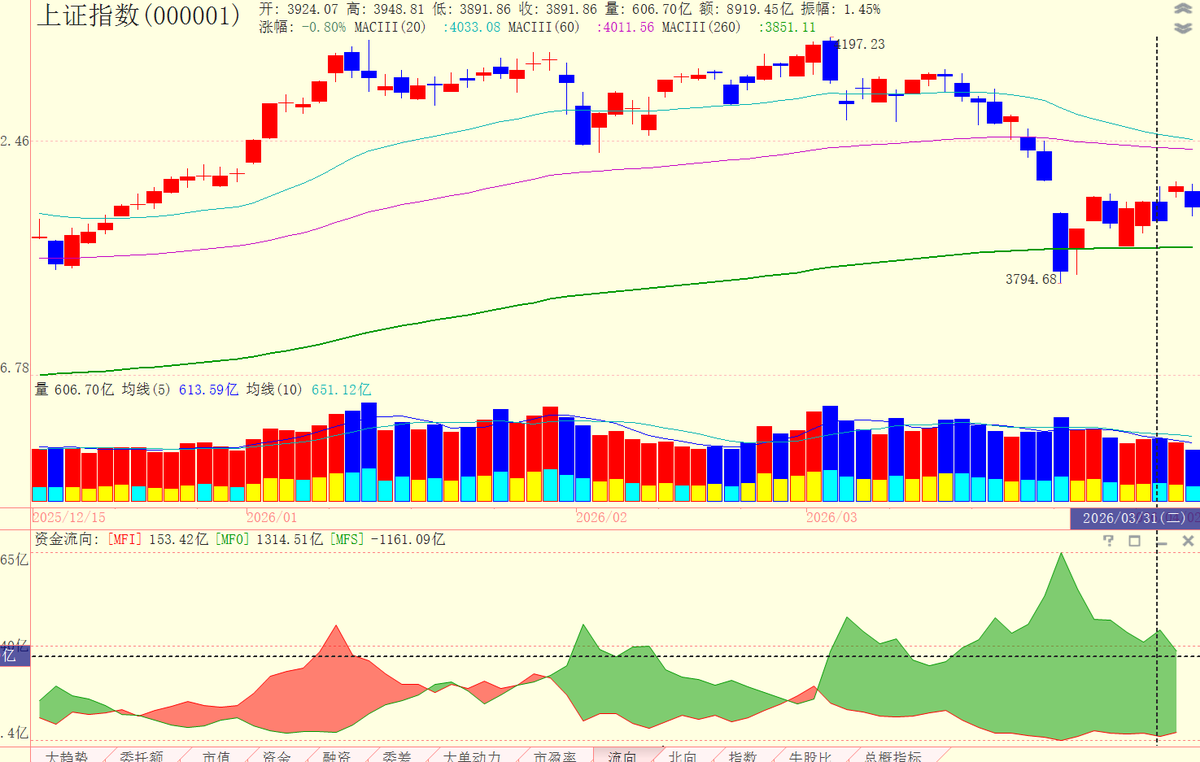Click the 振幅 1.45% readout

(x=840, y=9)
